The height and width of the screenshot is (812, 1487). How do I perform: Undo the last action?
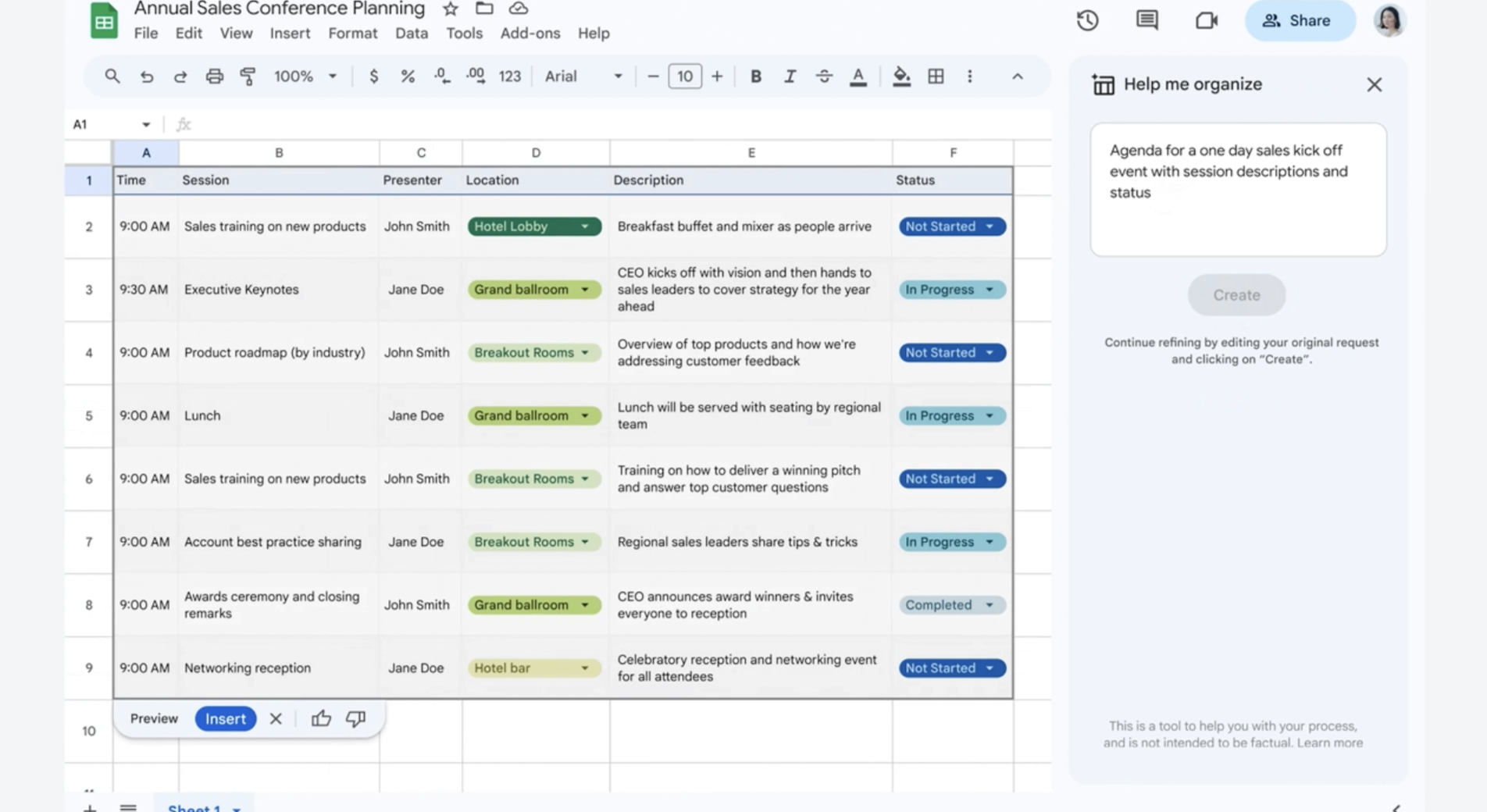pos(146,76)
